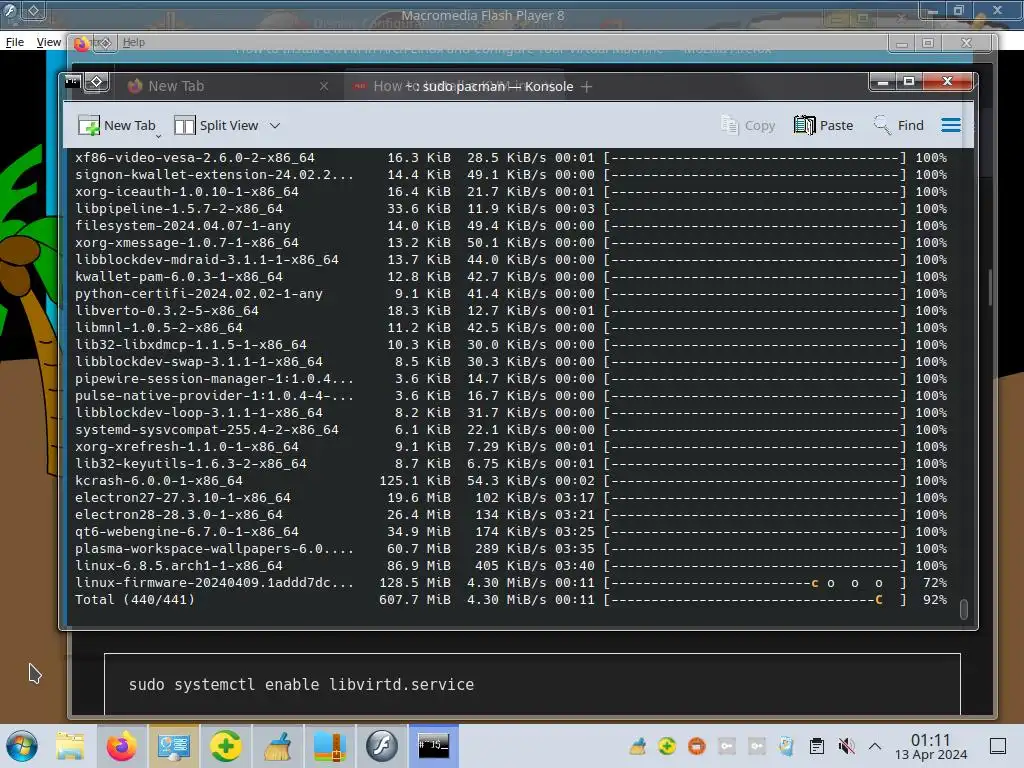Image resolution: width=1024 pixels, height=768 pixels.
Task: Click the 'sudo systemctl enable libvirtd.service' code block
Action: [532, 684]
